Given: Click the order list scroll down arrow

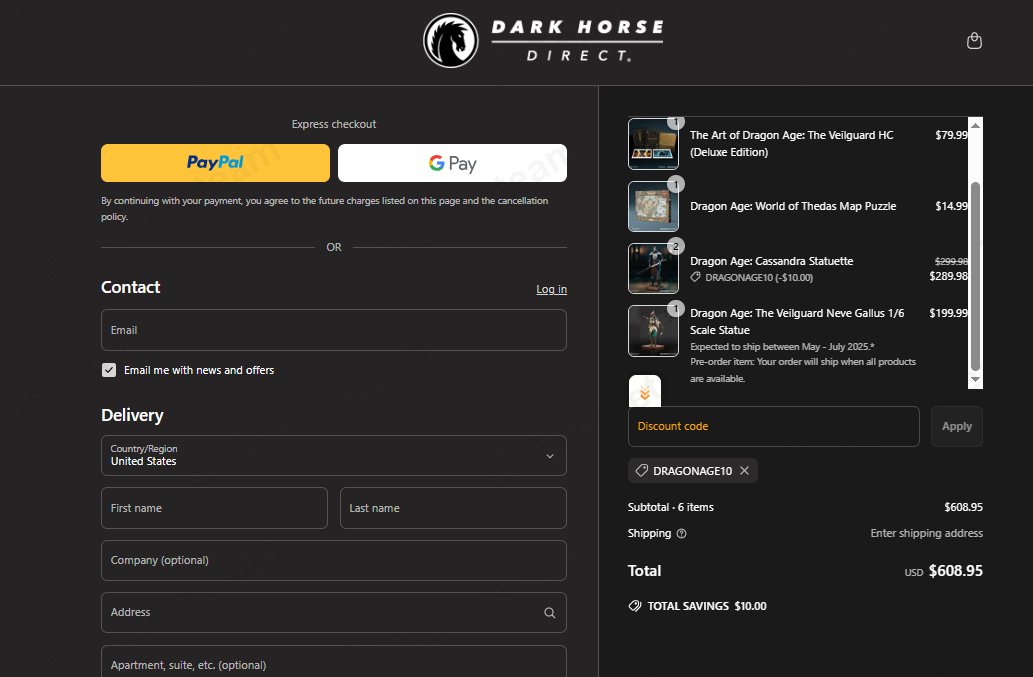Looking at the screenshot, I should [976, 380].
